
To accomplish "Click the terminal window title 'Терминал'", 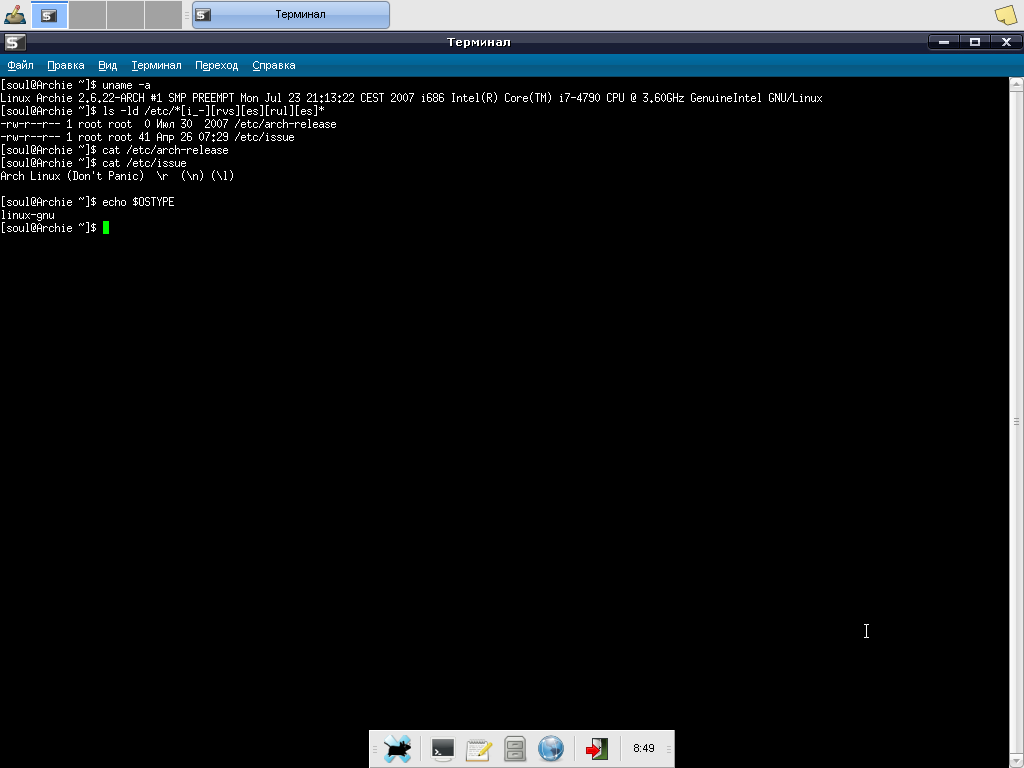I will click(x=479, y=42).
